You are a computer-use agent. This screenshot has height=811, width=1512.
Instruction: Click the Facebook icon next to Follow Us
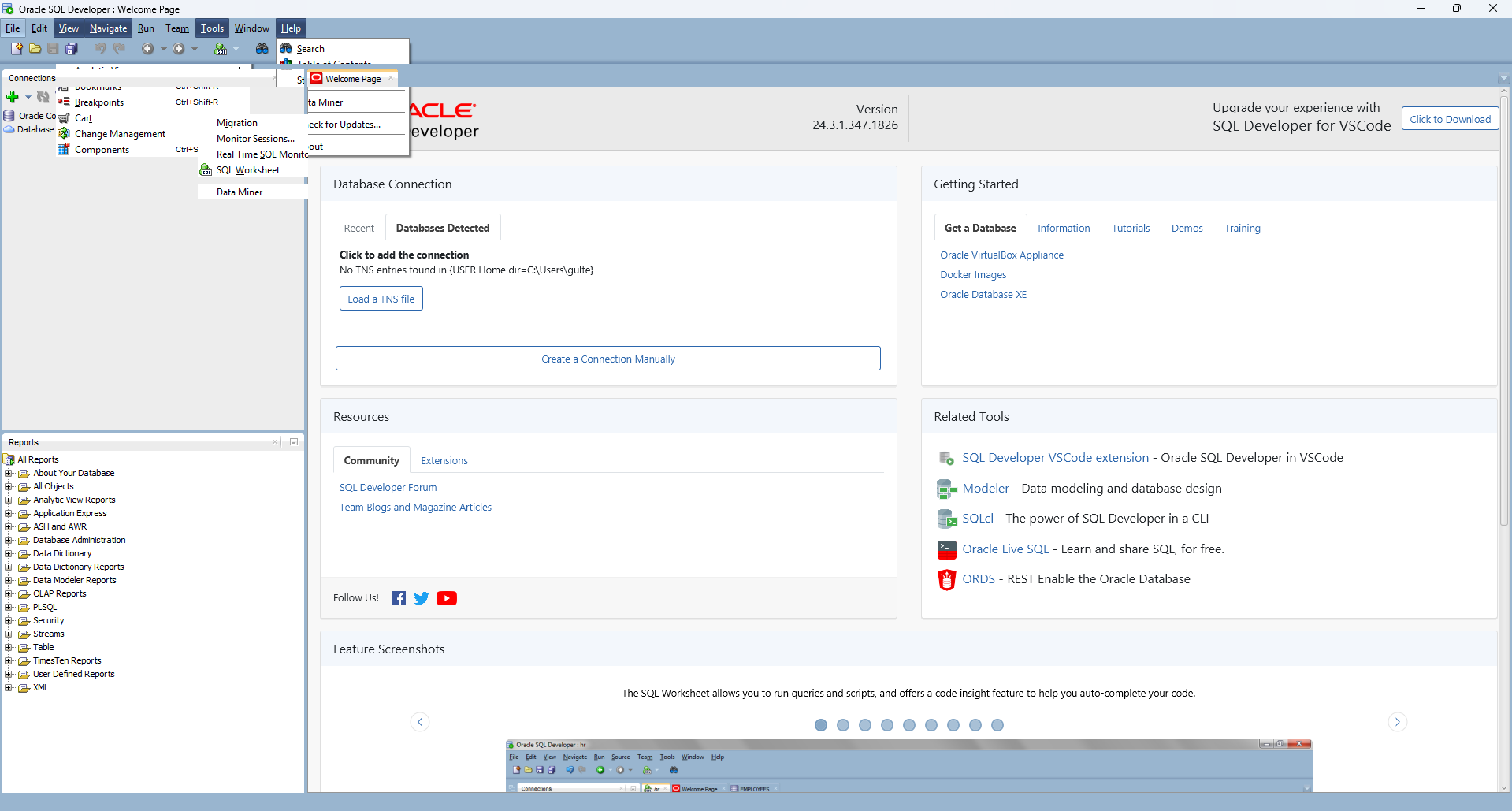pos(399,598)
